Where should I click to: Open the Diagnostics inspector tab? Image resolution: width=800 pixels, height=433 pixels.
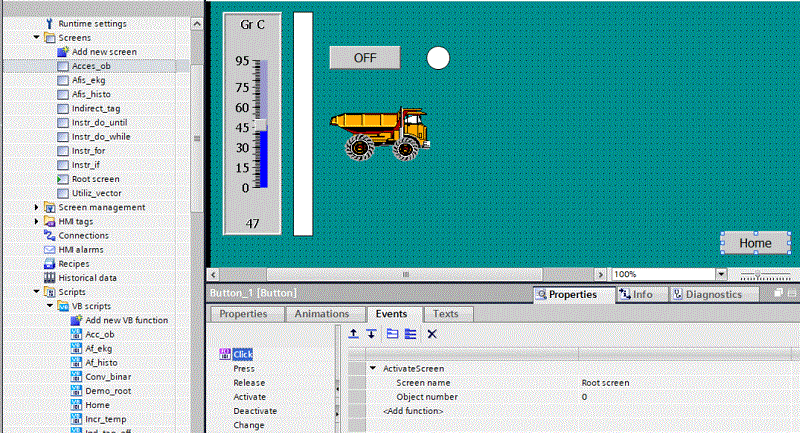point(713,295)
